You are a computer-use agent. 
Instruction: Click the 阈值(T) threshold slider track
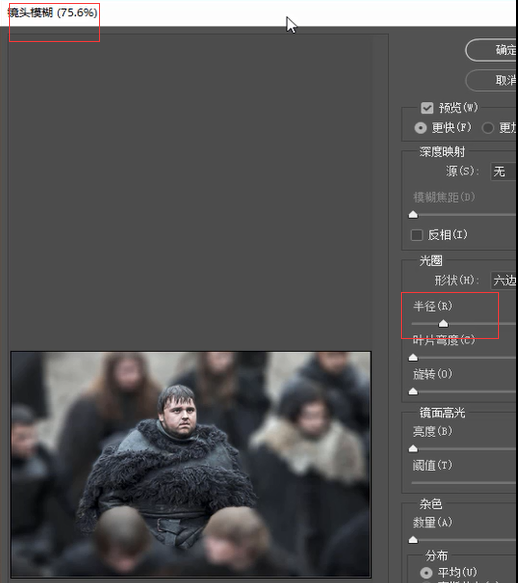pos(464,483)
